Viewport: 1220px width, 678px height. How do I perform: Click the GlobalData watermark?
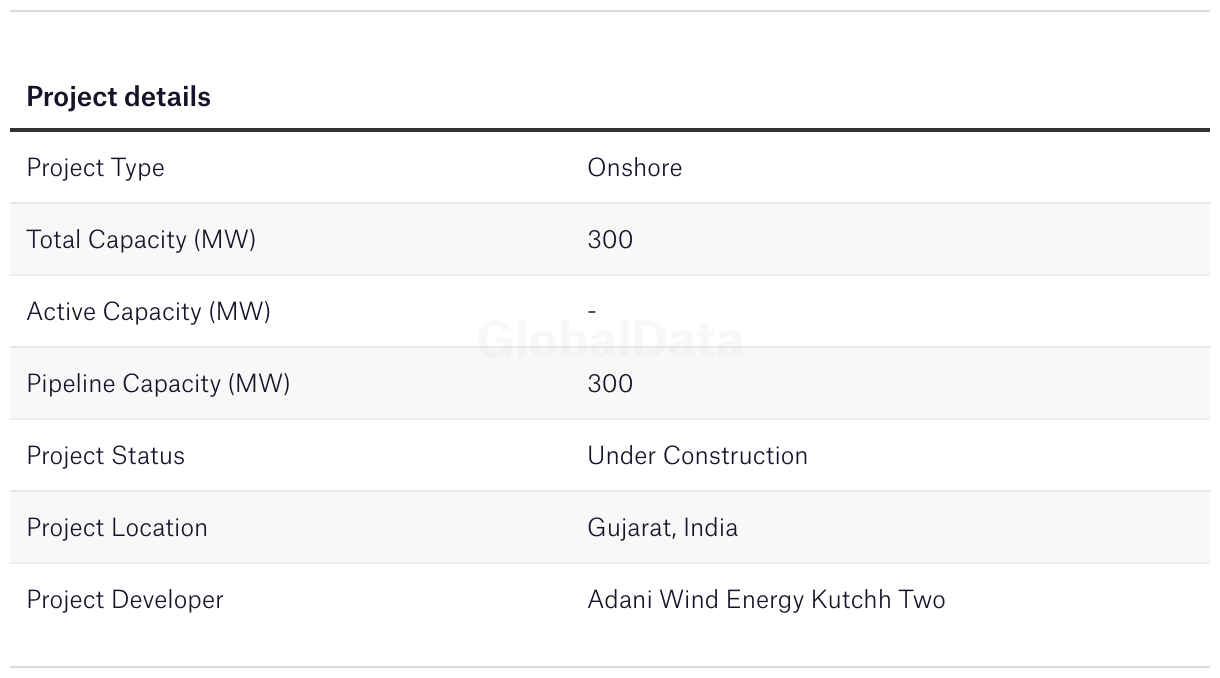click(610, 341)
